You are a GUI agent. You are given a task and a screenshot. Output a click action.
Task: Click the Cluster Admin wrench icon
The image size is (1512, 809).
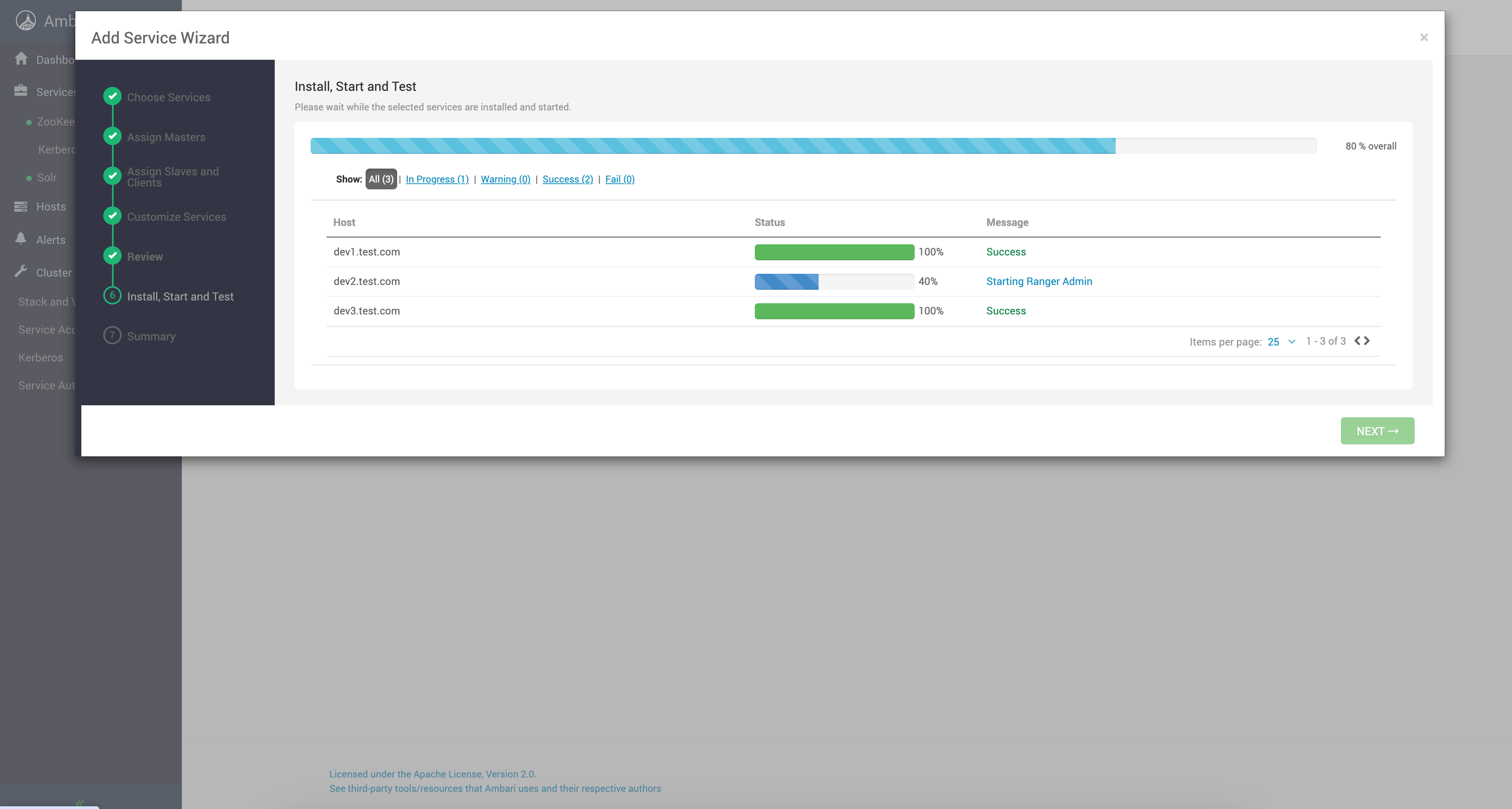[x=21, y=272]
